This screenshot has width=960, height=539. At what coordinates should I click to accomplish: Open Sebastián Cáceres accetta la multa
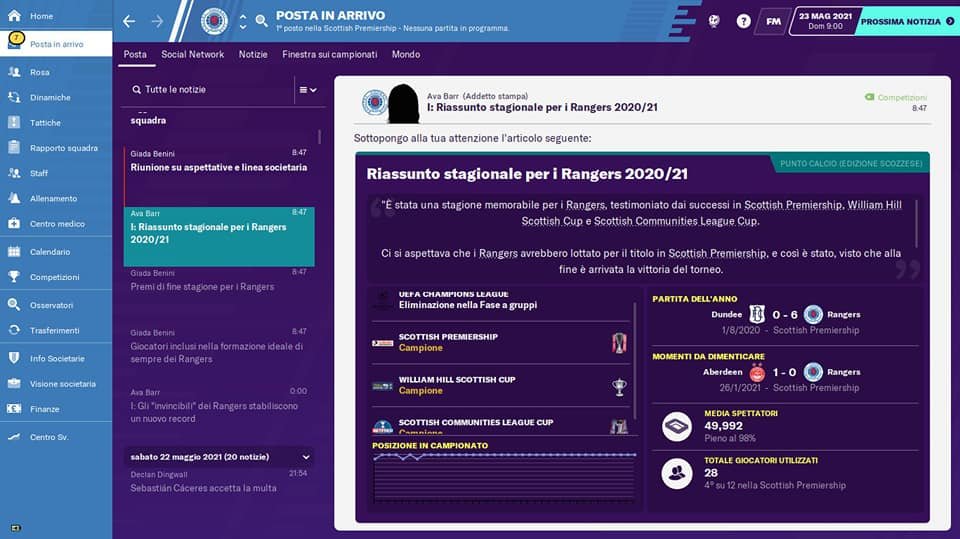[x=219, y=482]
